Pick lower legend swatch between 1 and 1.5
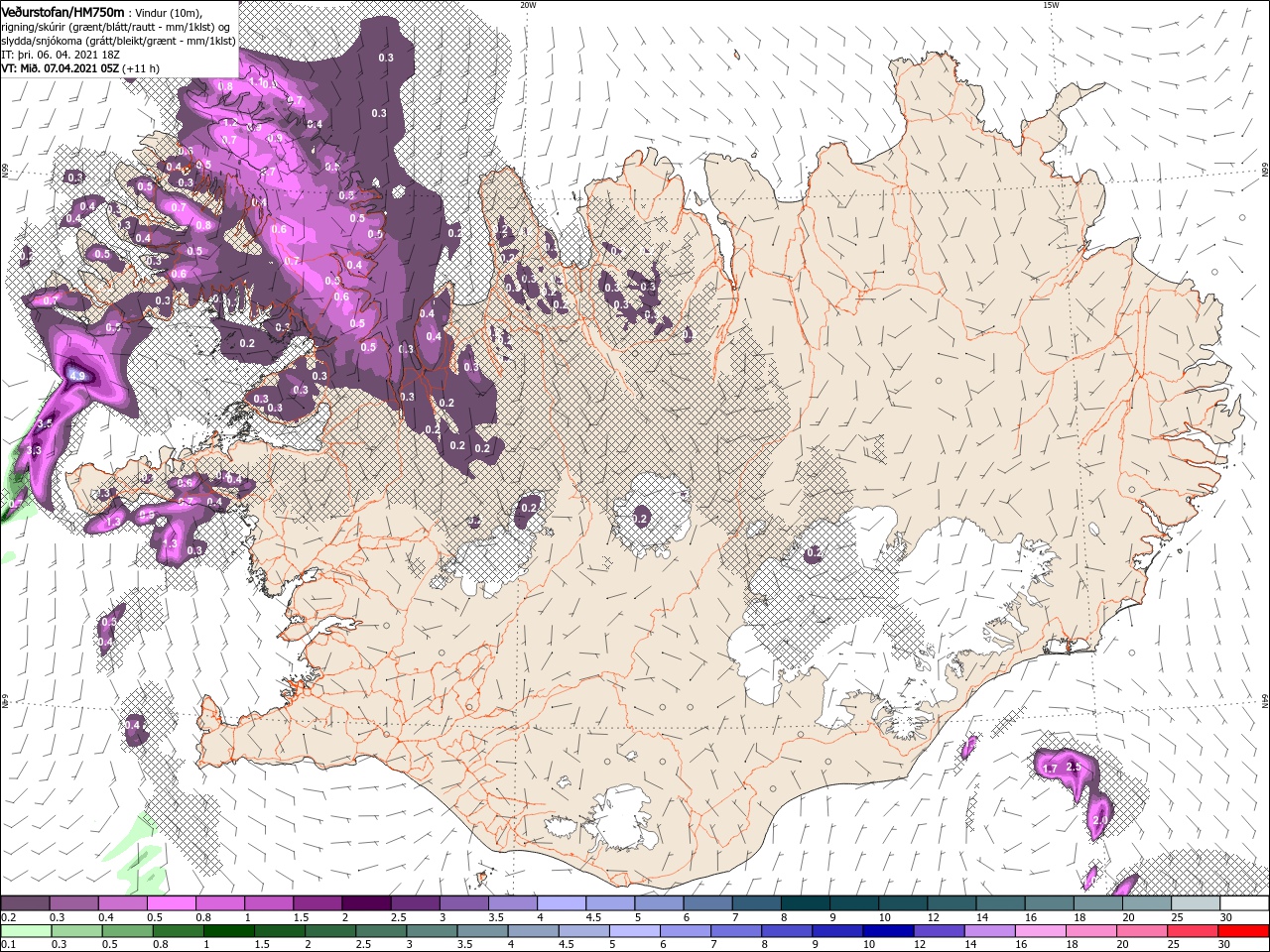 tap(230, 931)
